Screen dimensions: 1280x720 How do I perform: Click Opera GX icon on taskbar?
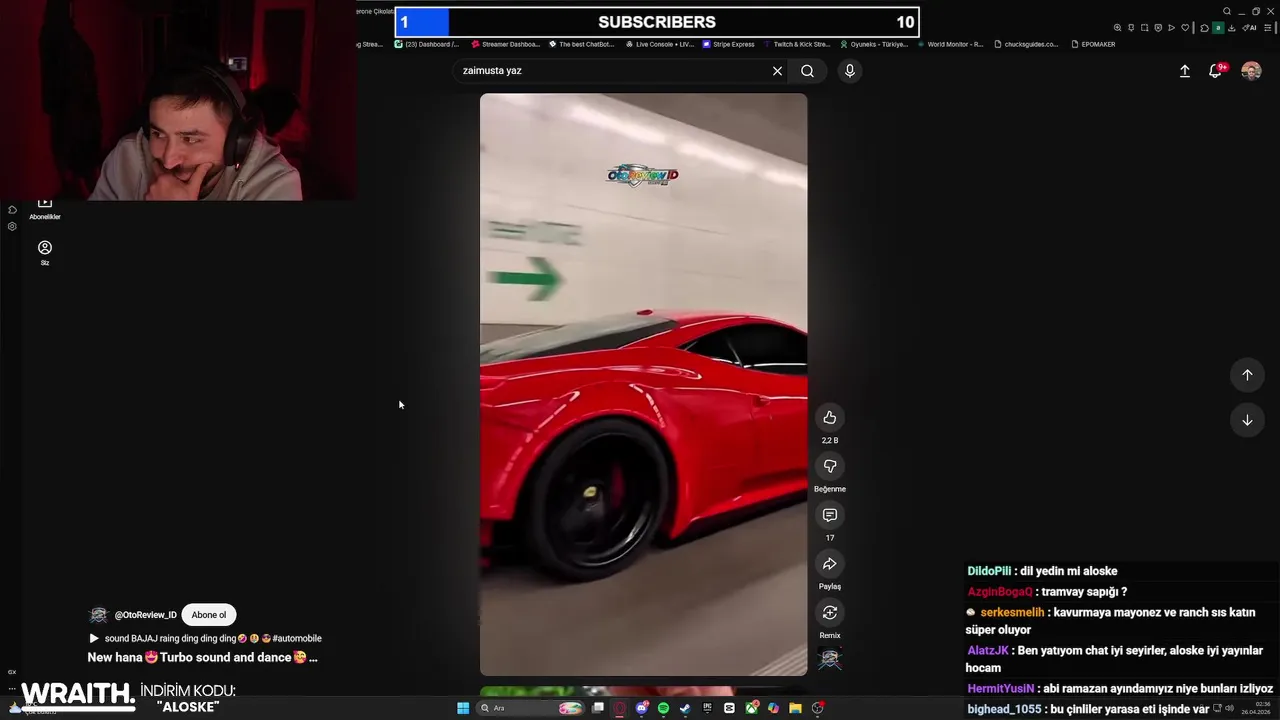(x=620, y=708)
